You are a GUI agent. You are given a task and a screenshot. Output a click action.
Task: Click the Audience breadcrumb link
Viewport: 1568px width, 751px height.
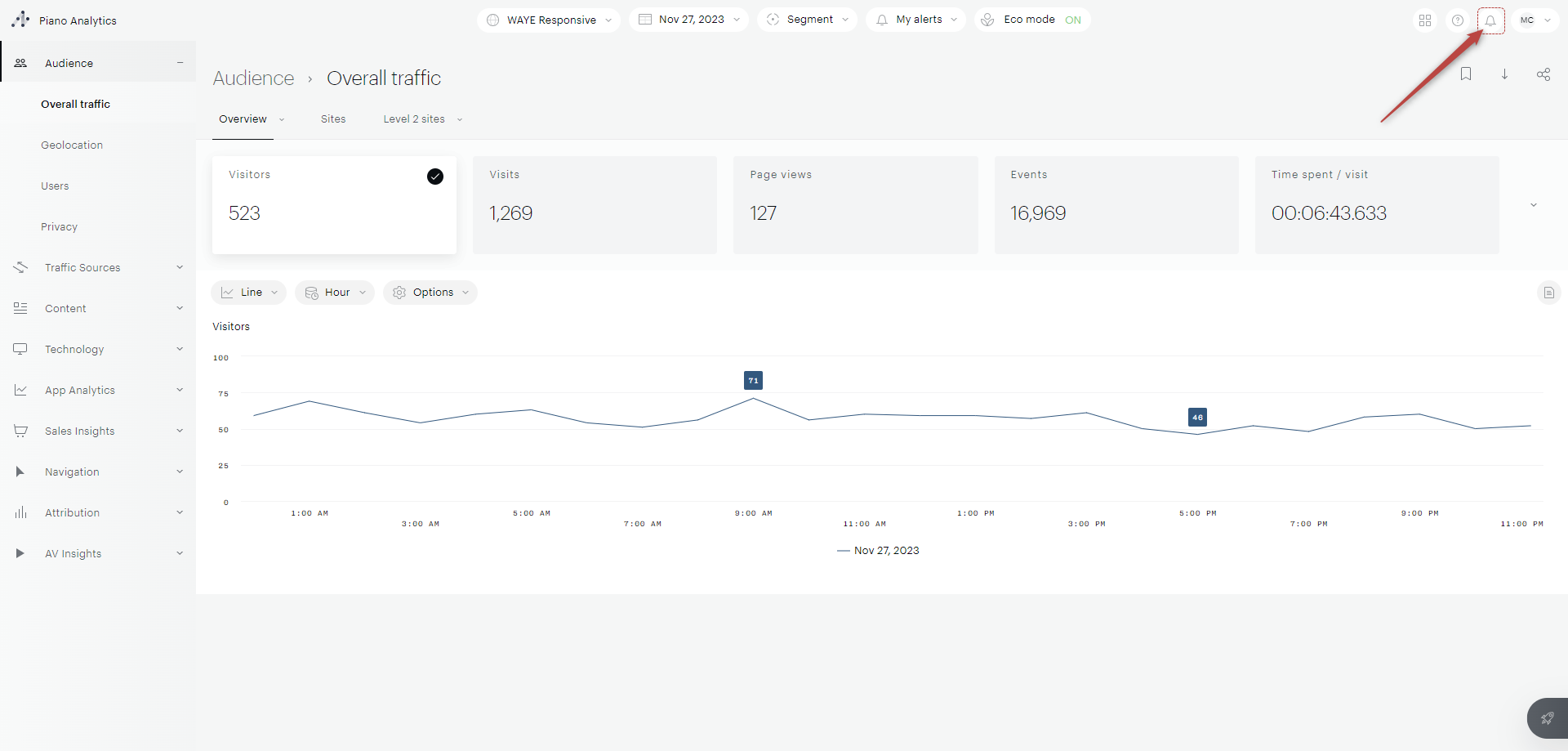click(x=253, y=78)
